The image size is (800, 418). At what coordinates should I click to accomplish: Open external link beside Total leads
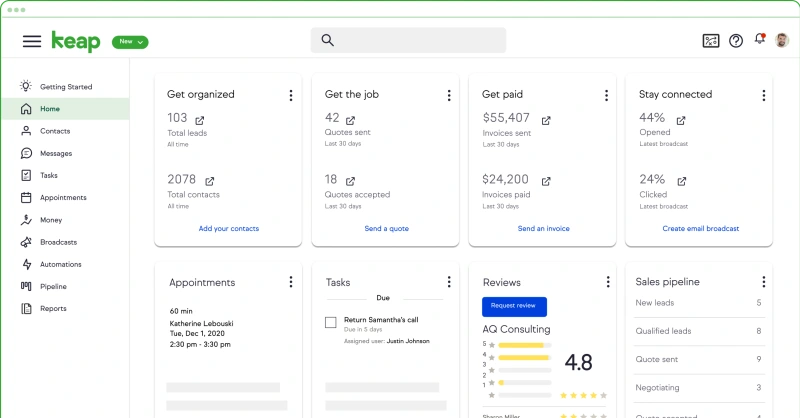(x=200, y=120)
